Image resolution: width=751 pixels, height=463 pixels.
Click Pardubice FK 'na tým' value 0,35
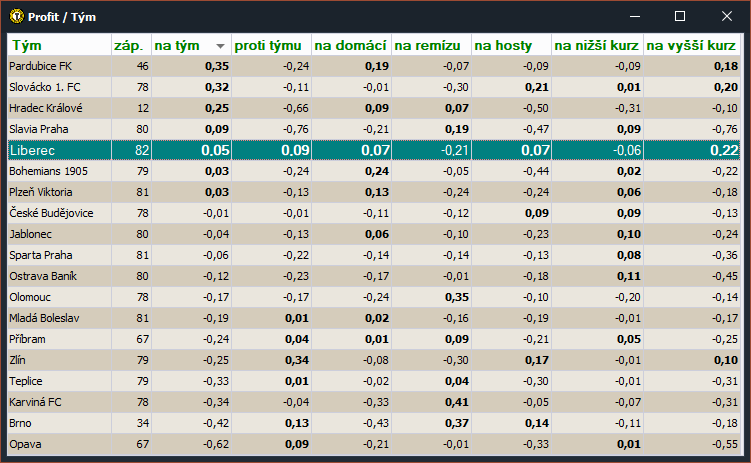point(217,66)
